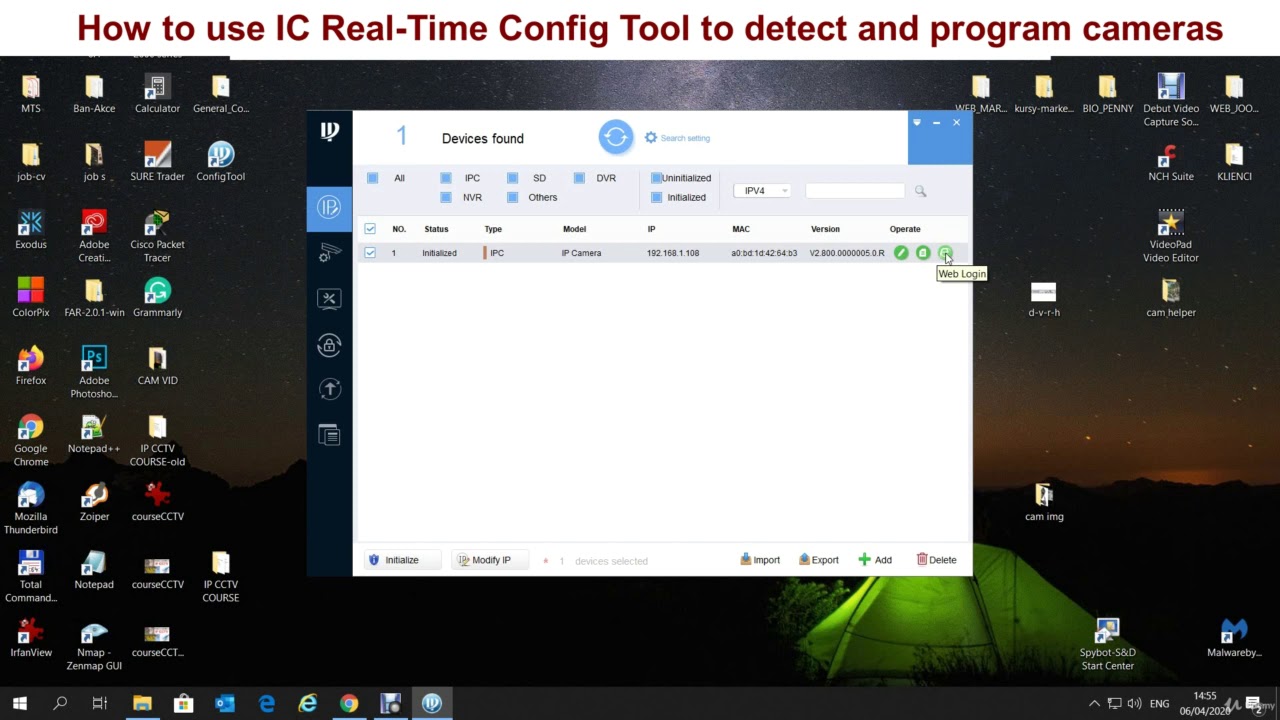Click the IP column header
Viewport: 1280px width, 720px height.
651,229
